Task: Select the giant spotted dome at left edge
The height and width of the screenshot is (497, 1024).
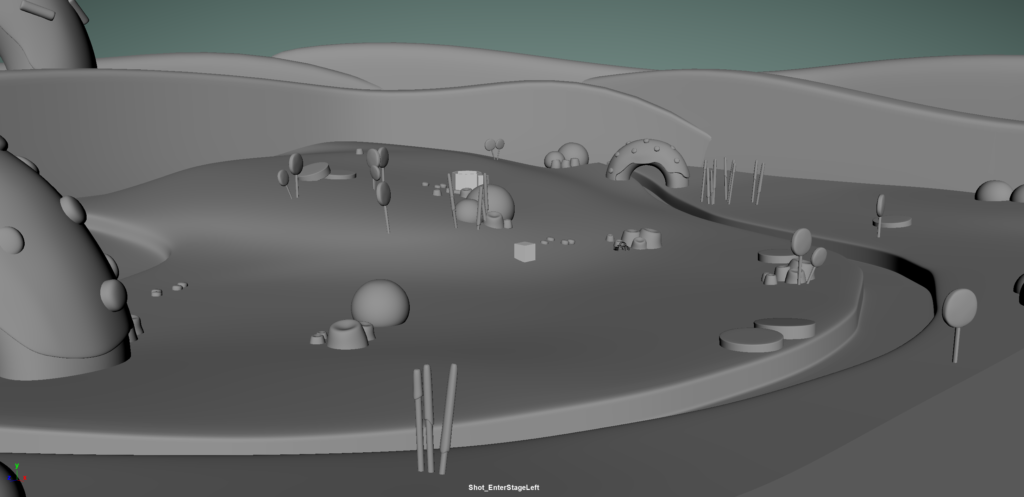Action: [50, 270]
